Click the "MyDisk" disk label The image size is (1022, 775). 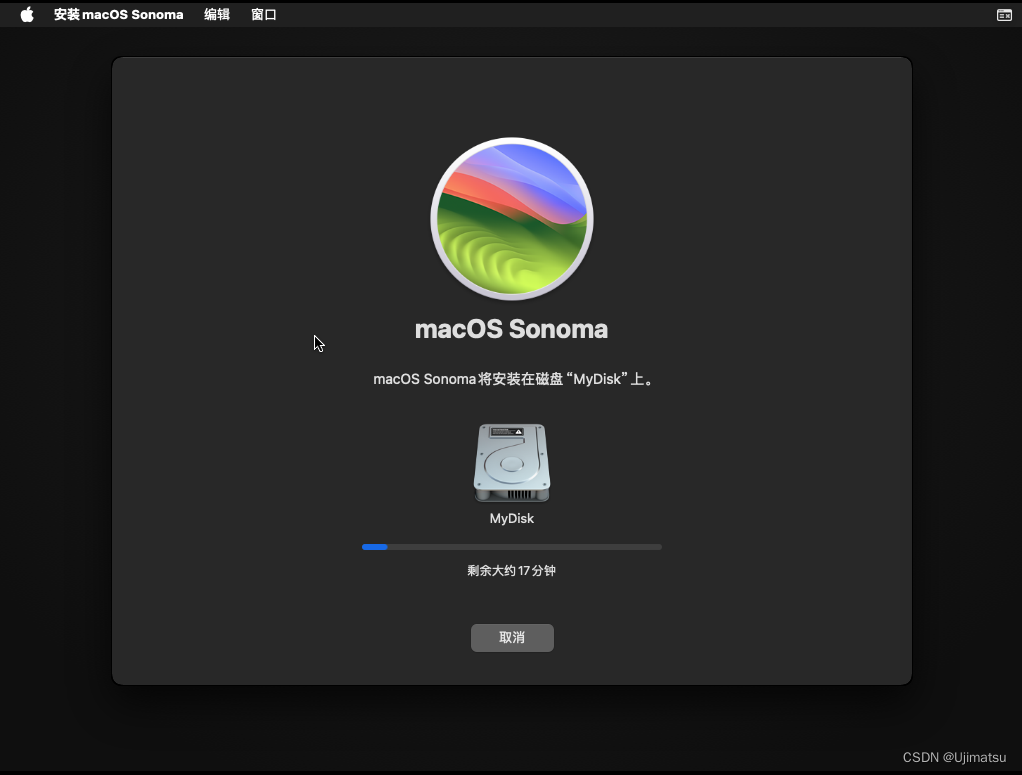click(512, 518)
